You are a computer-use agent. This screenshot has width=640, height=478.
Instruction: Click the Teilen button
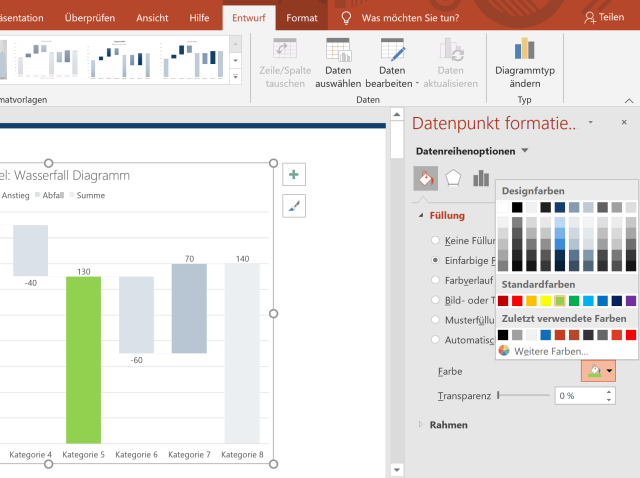pyautogui.click(x=604, y=18)
